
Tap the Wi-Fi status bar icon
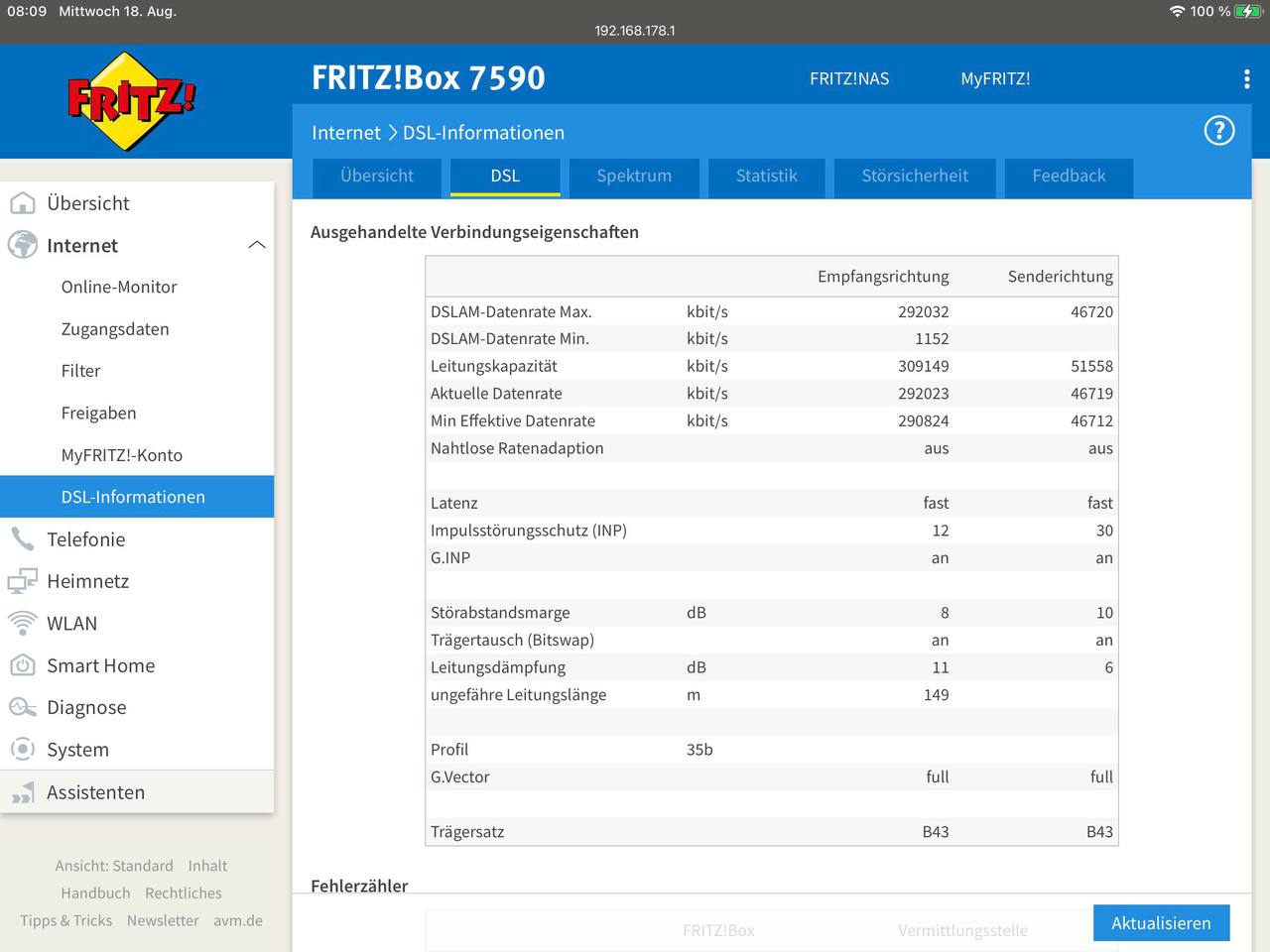[1177, 11]
